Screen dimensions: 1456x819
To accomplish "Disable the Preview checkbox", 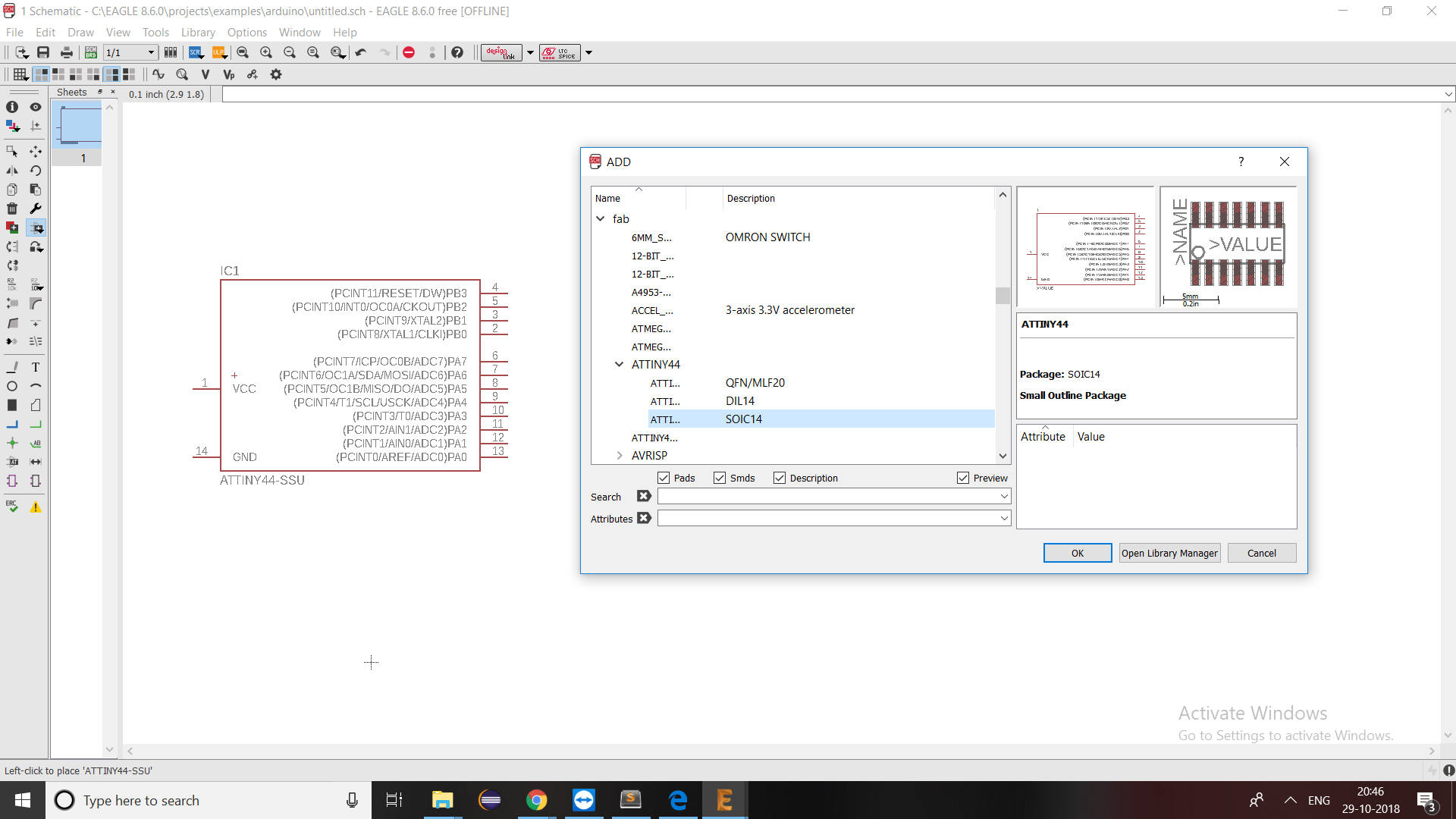I will point(963,478).
